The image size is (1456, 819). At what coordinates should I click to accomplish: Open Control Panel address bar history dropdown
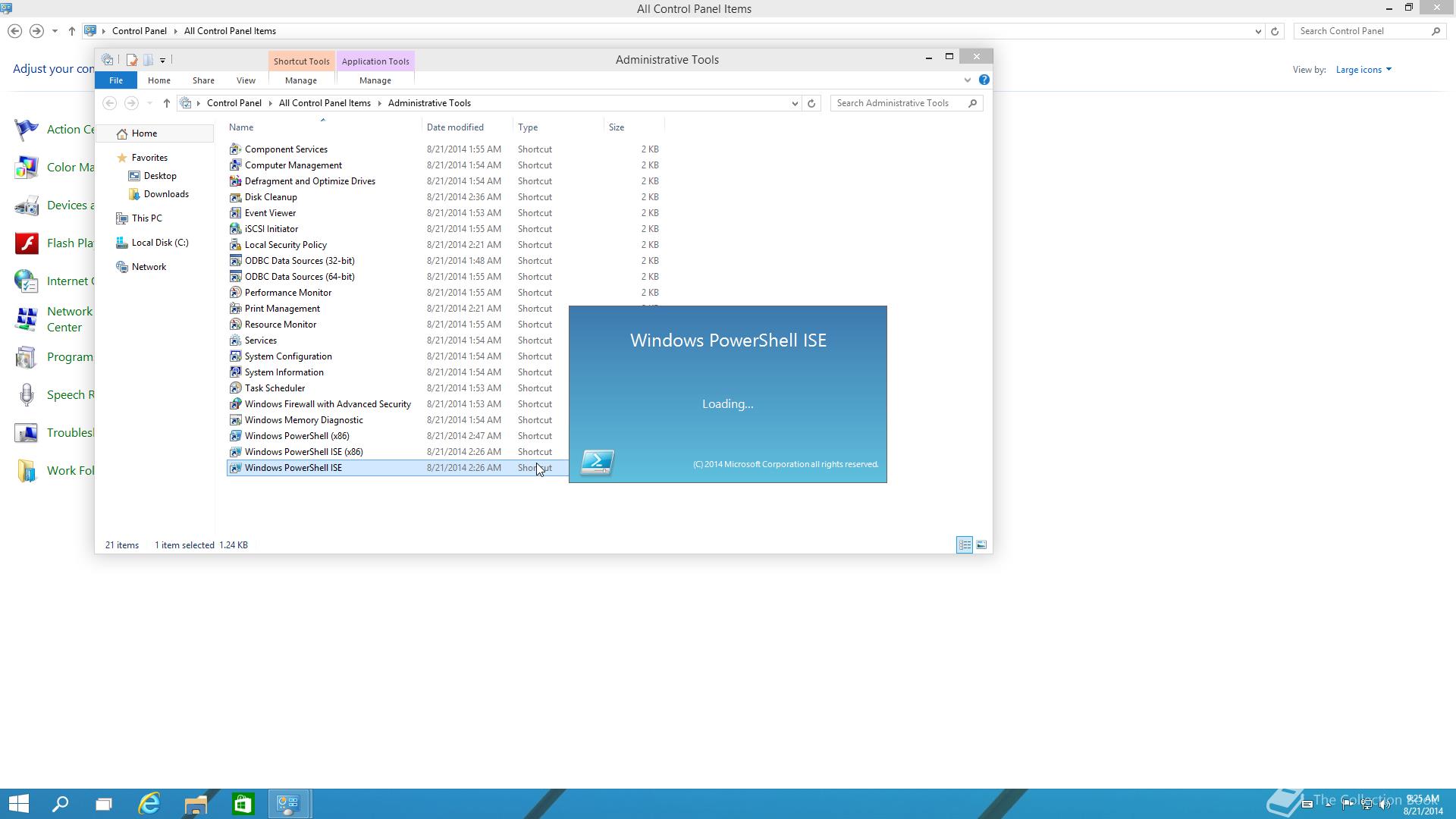[1258, 31]
